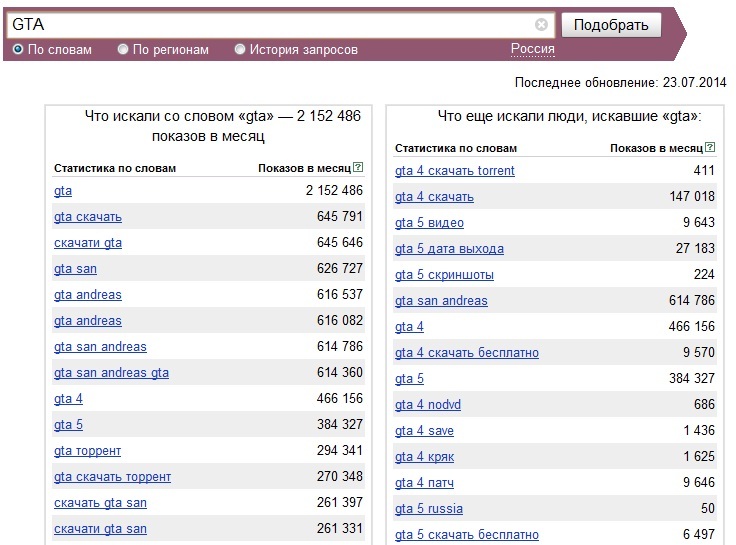Screen dimensions: 736x545
Task: Open the скачати gta san link
Action: point(100,529)
